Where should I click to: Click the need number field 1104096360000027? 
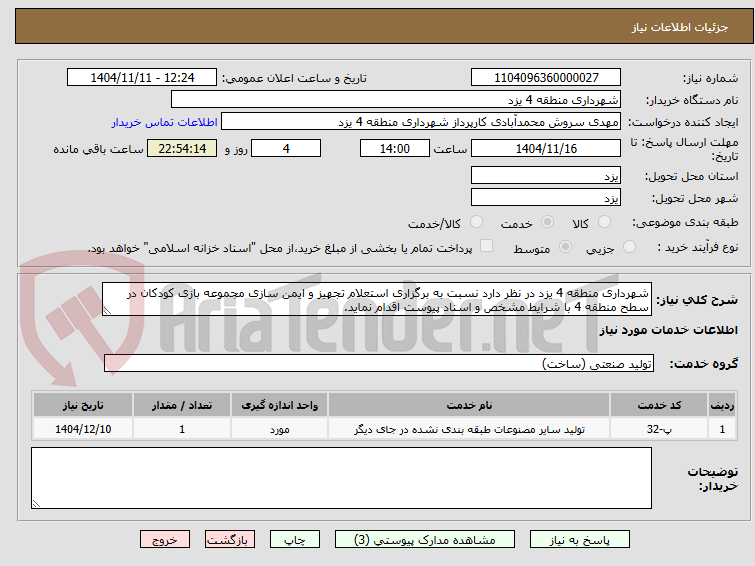(x=546, y=78)
